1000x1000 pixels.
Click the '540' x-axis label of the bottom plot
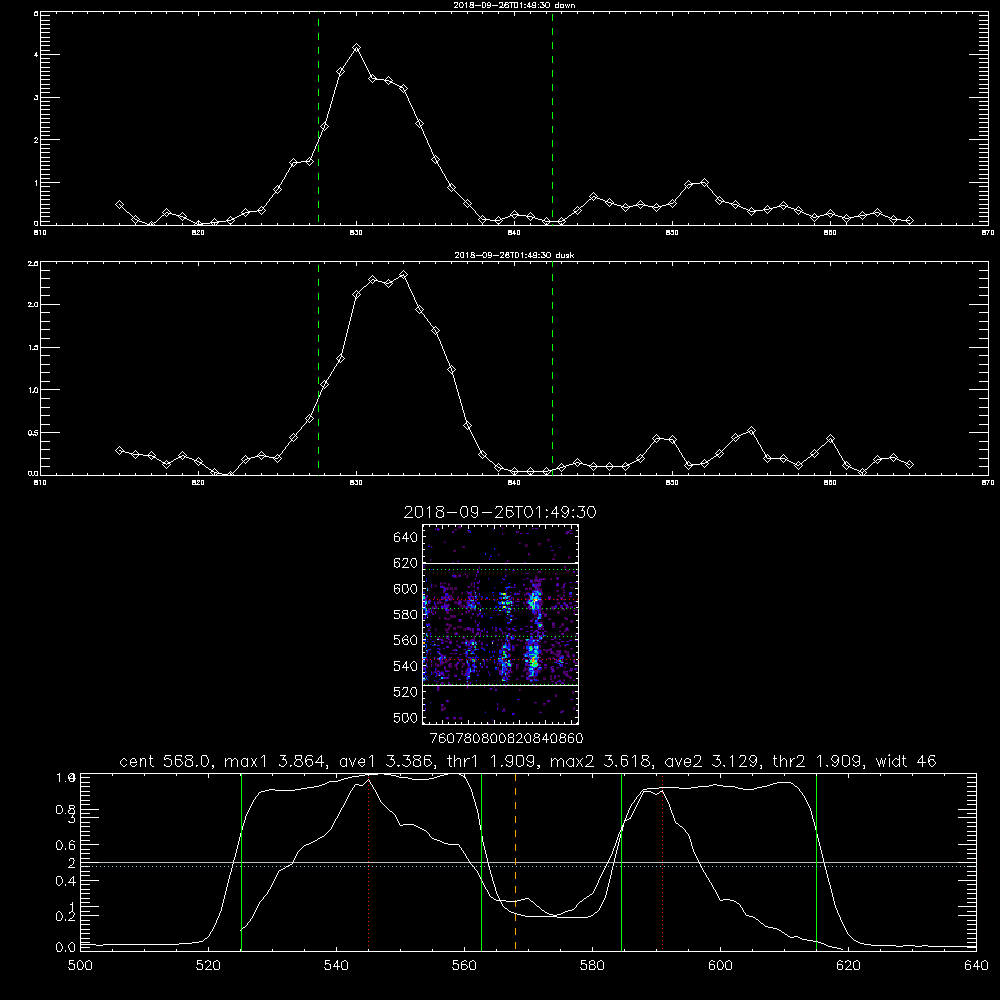(336, 966)
